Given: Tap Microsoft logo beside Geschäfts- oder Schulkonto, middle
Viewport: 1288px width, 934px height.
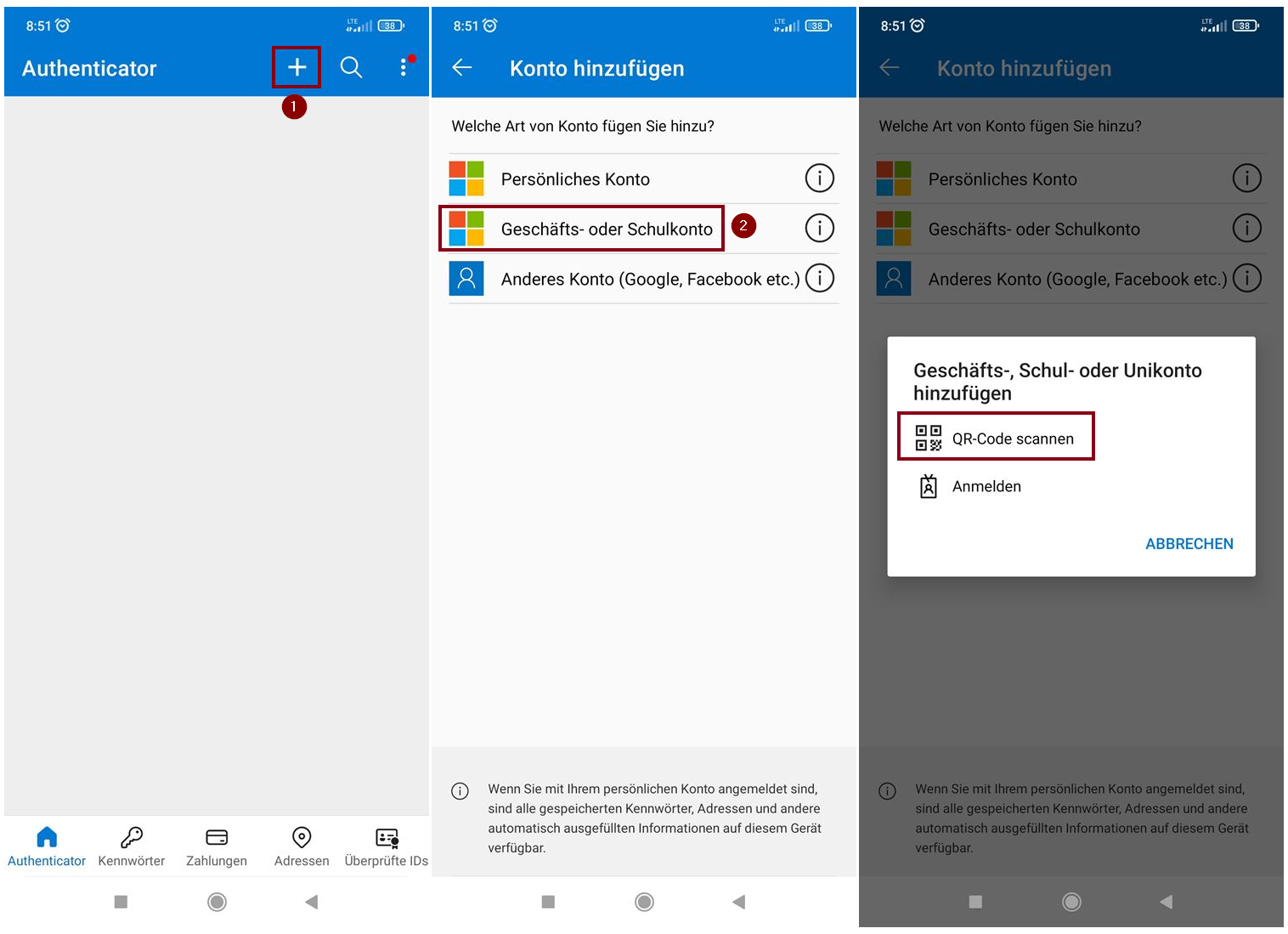Looking at the screenshot, I should [x=466, y=229].
